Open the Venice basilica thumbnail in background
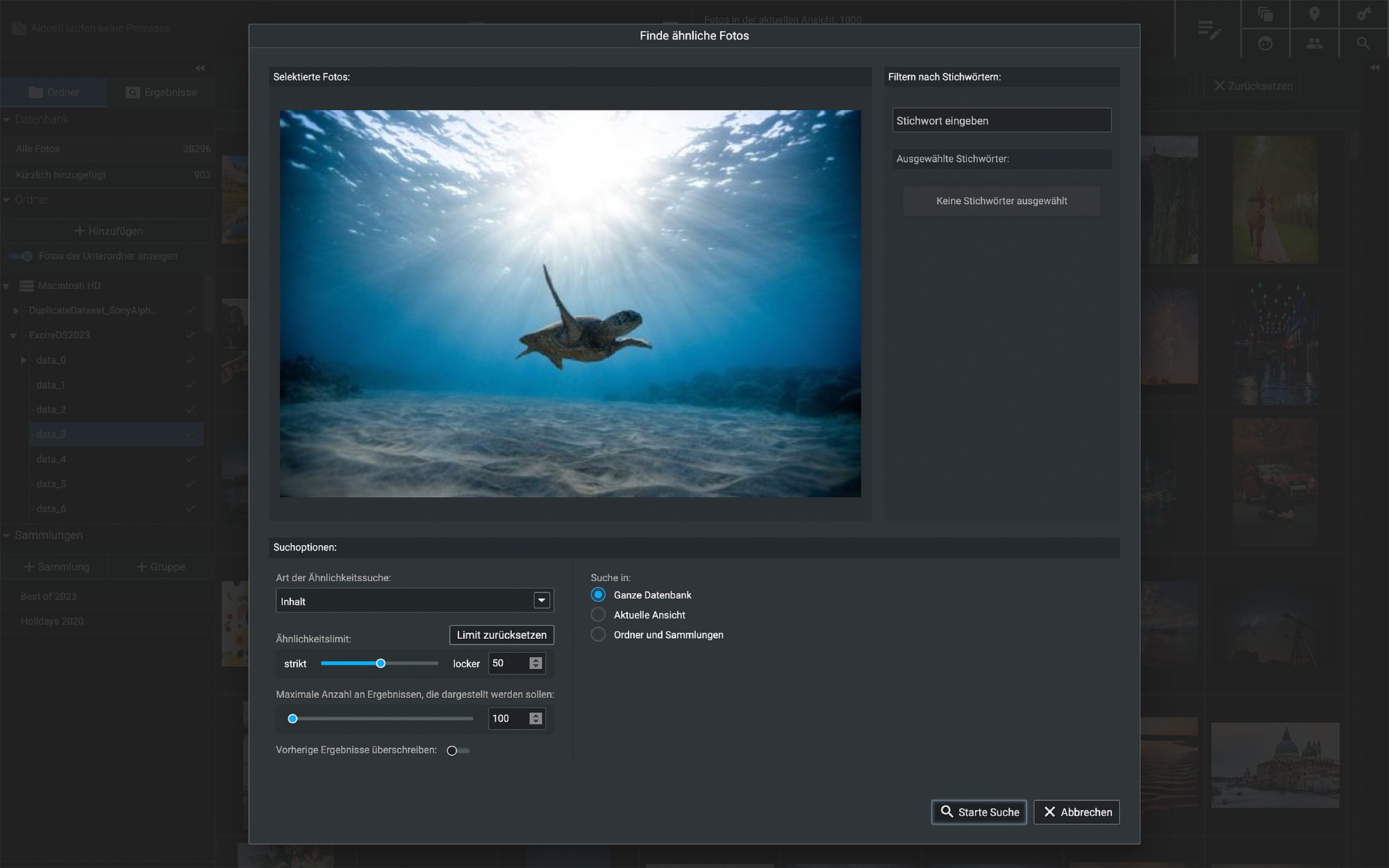Viewport: 1389px width, 868px height. 1275,765
